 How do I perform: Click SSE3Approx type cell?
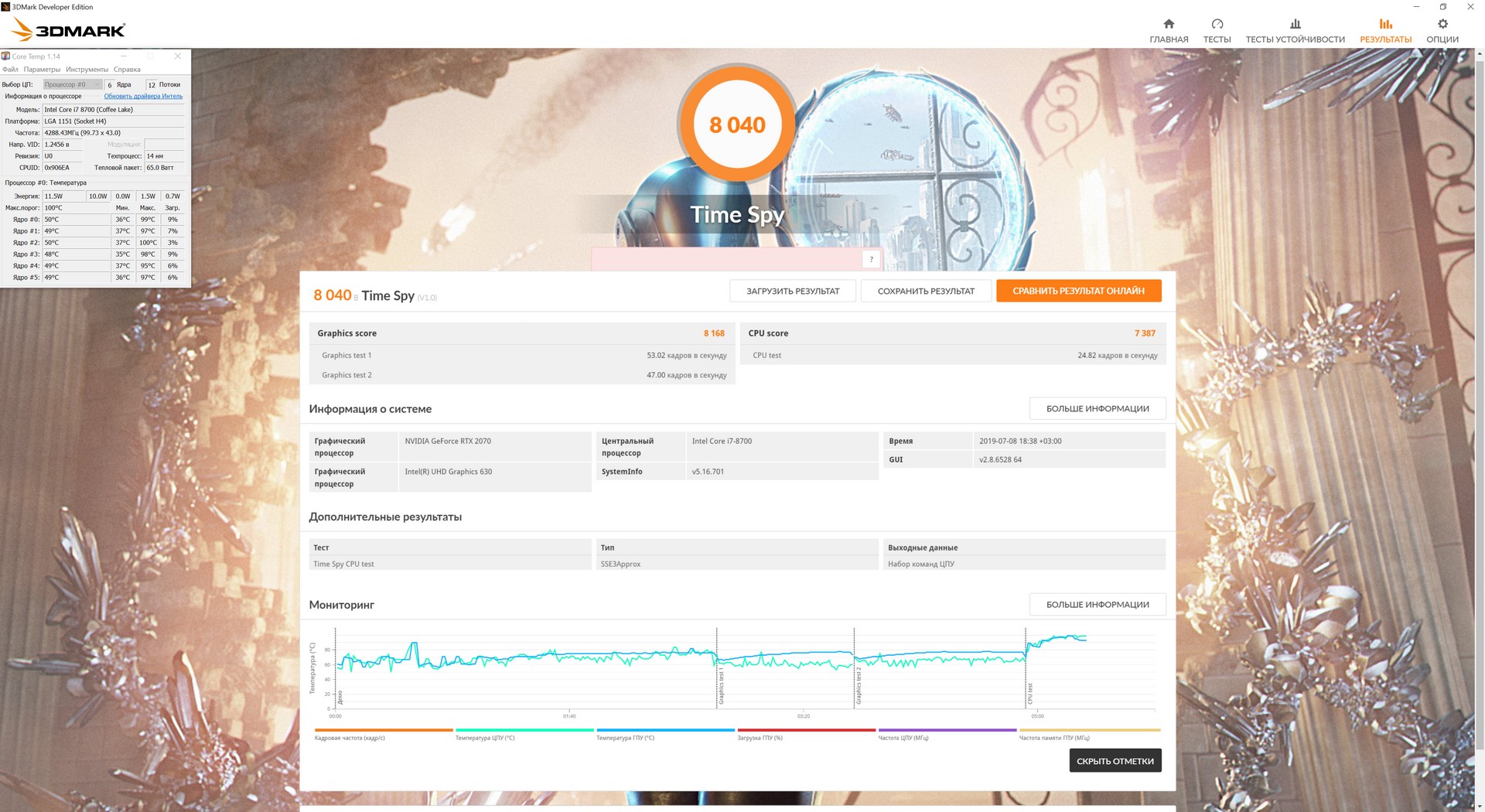[737, 564]
